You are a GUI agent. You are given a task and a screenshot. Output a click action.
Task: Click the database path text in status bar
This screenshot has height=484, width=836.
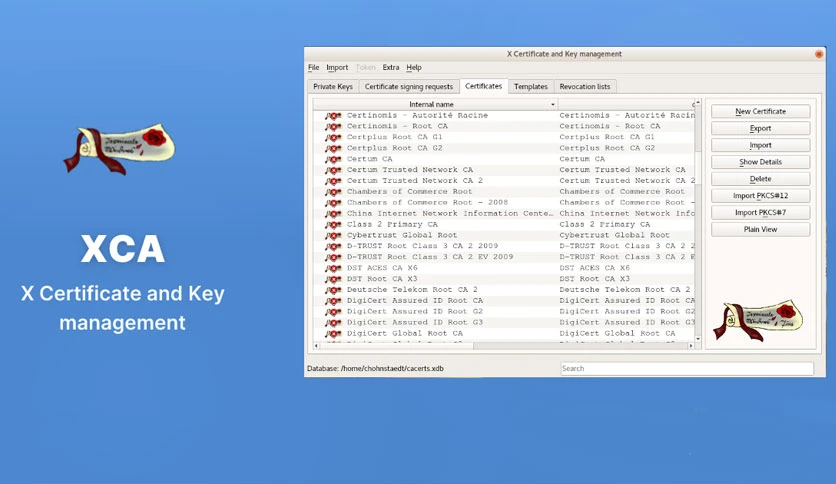coord(375,368)
